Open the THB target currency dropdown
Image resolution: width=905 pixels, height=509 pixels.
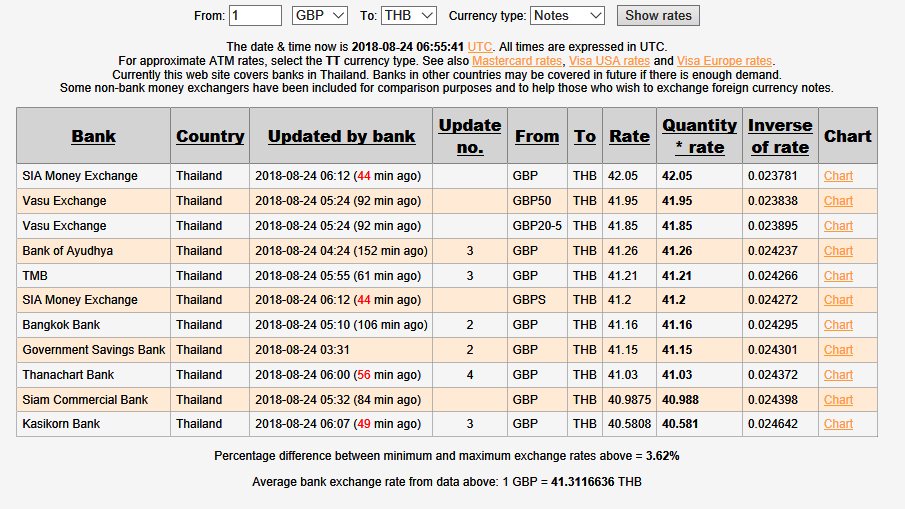409,16
